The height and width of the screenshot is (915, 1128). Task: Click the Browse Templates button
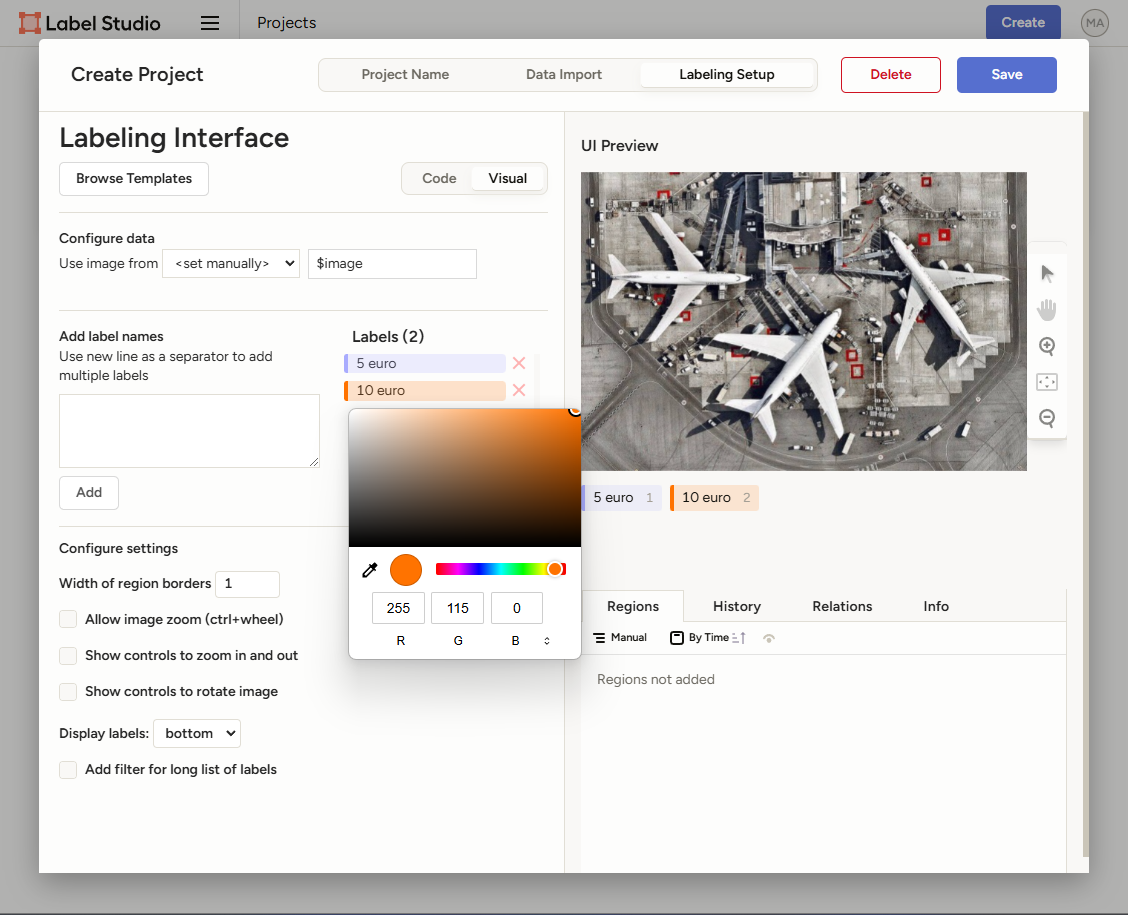pyautogui.click(x=134, y=179)
